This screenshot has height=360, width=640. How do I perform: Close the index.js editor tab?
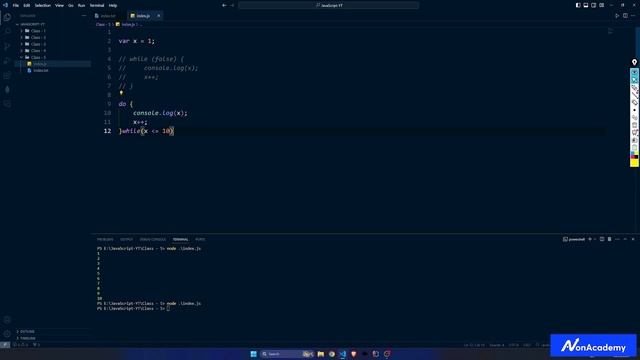tap(159, 16)
